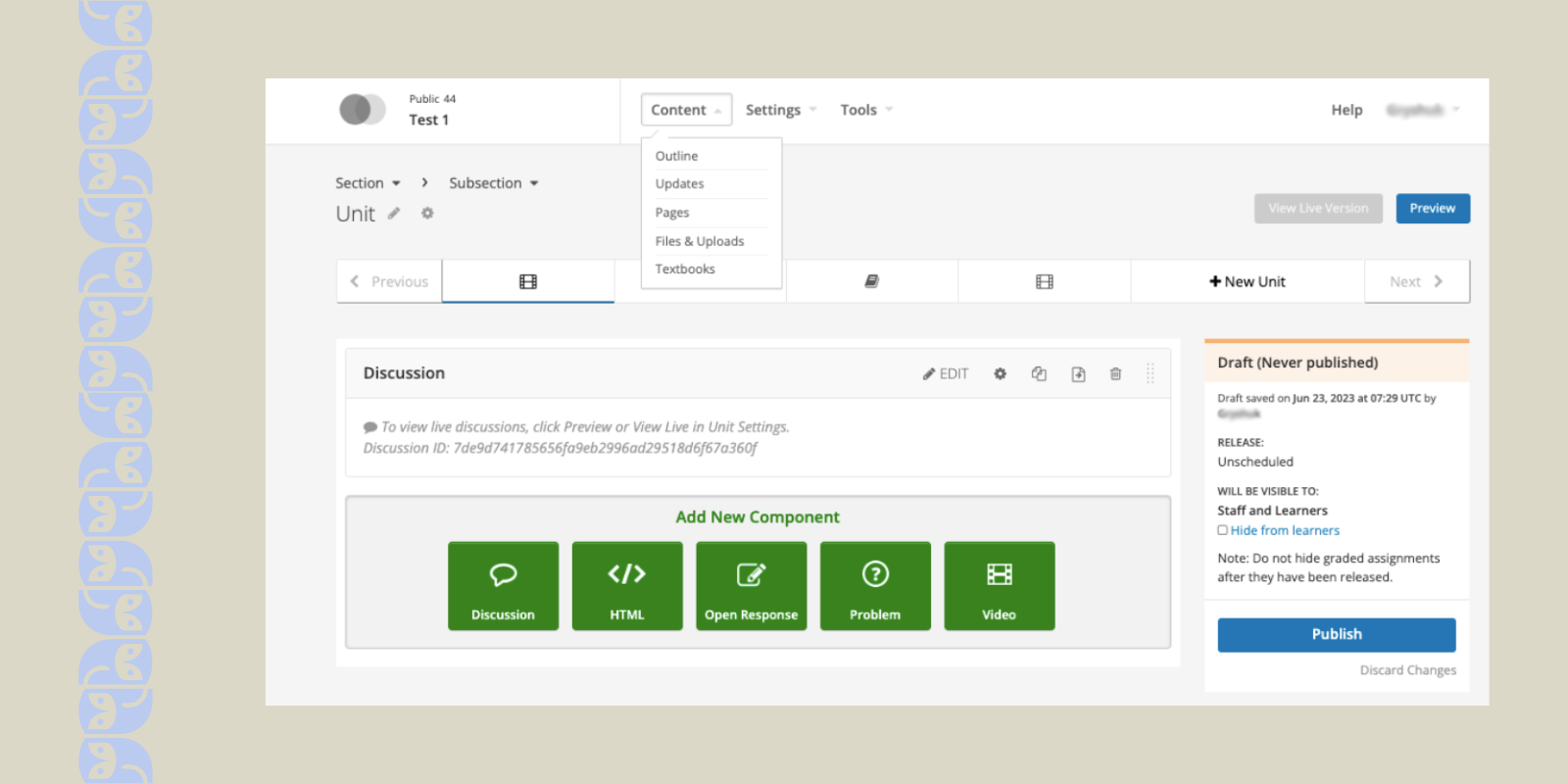Viewport: 1568px width, 784px height.
Task: Click the Publish button
Action: (1337, 634)
